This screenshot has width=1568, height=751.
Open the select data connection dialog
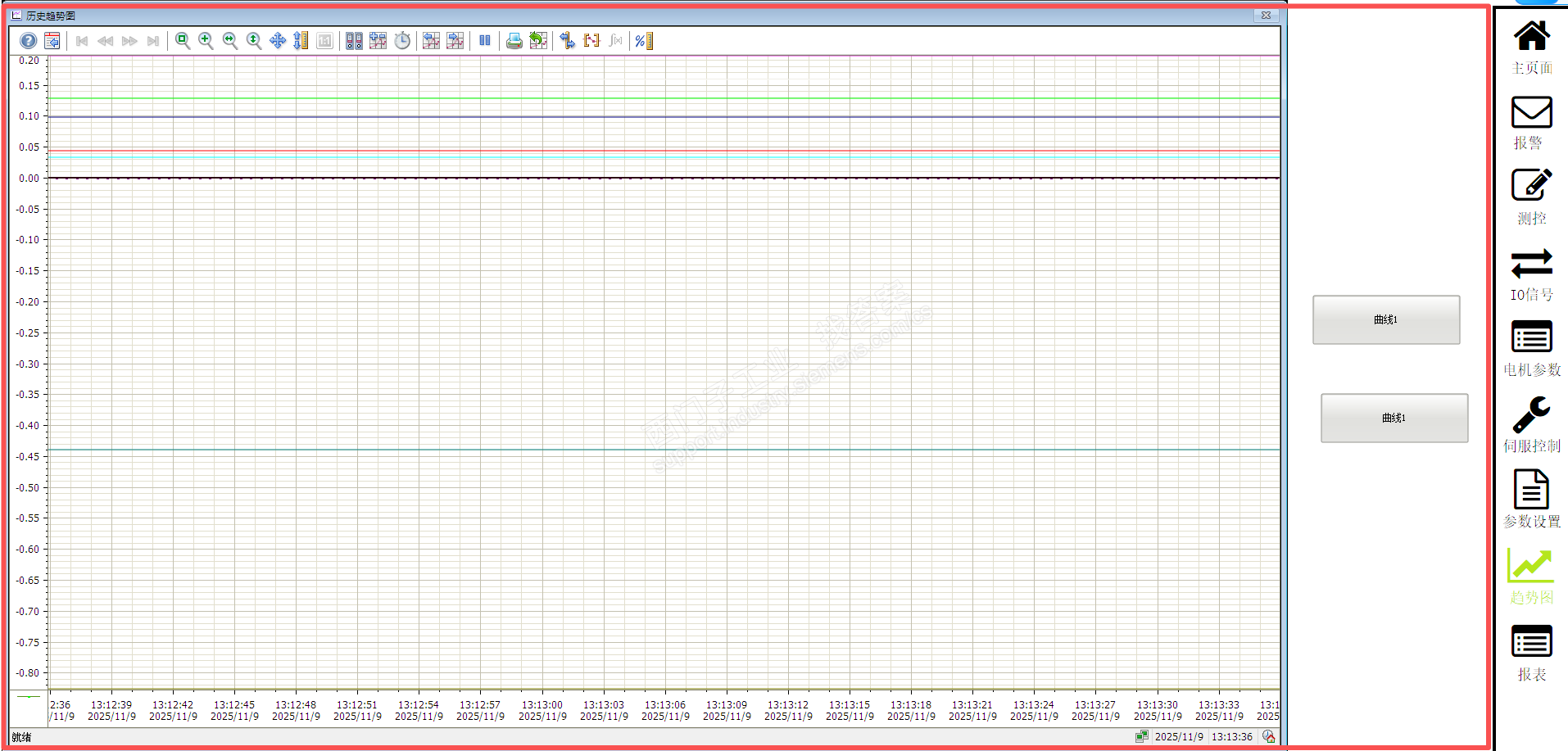pos(354,41)
